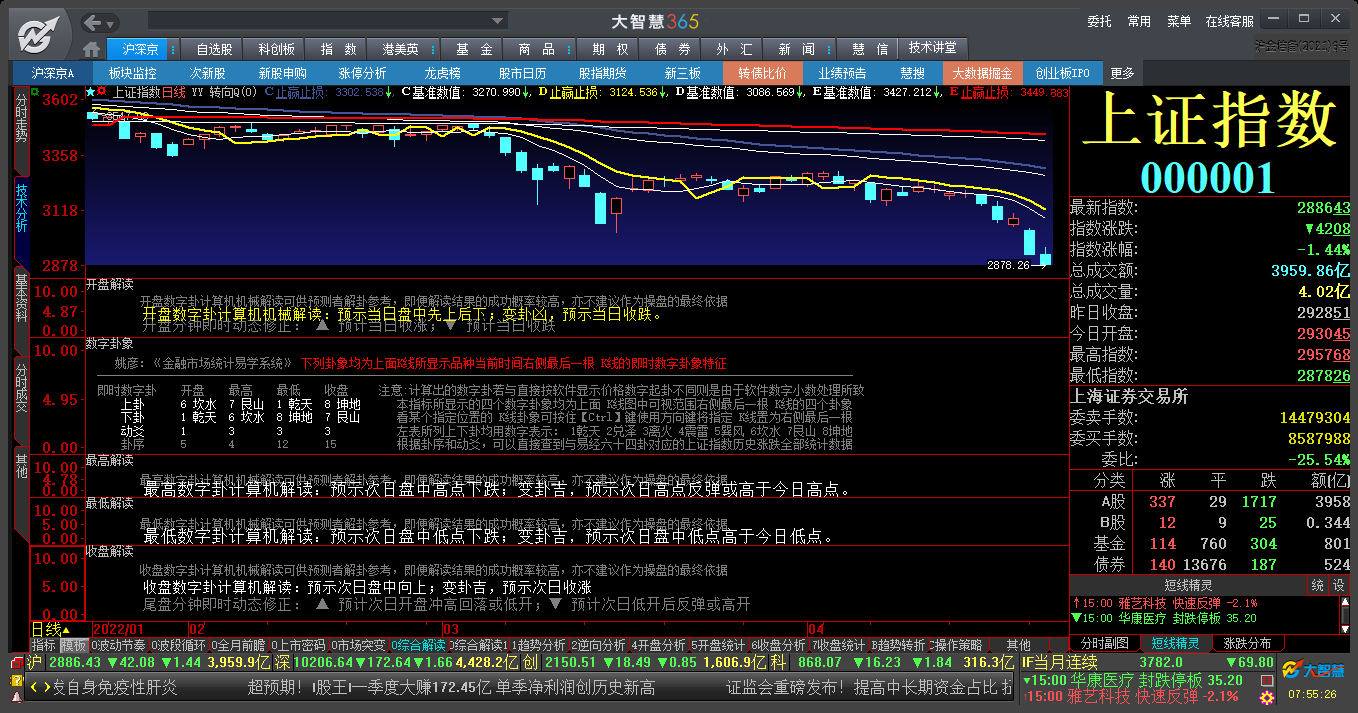Screen dimensions: 1358x713
Task: Select the 趋势分析 indicator
Action: click(x=538, y=645)
